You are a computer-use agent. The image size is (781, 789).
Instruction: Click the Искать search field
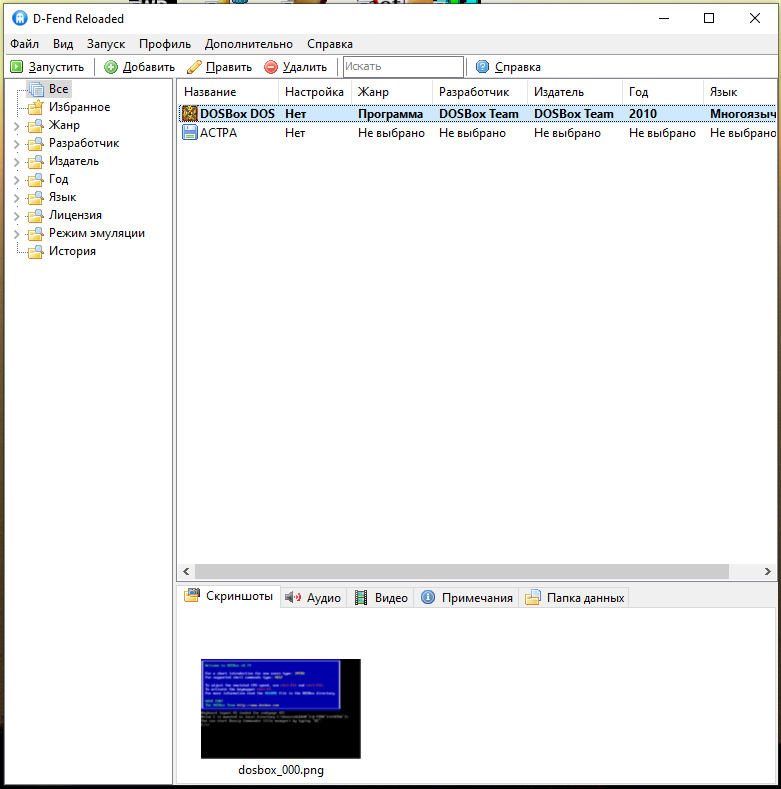[403, 66]
